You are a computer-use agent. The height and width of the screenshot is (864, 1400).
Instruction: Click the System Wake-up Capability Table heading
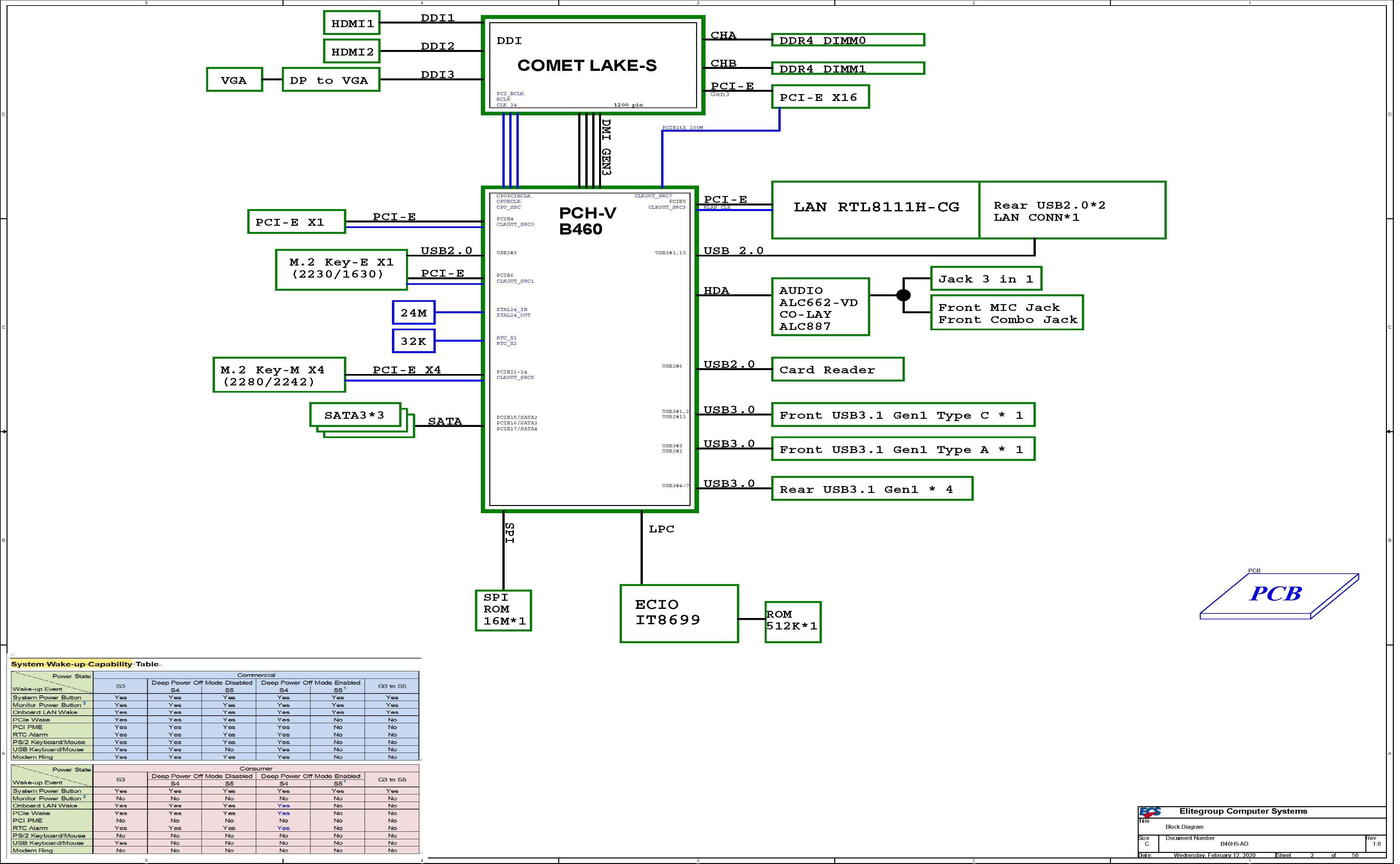[x=85, y=664]
